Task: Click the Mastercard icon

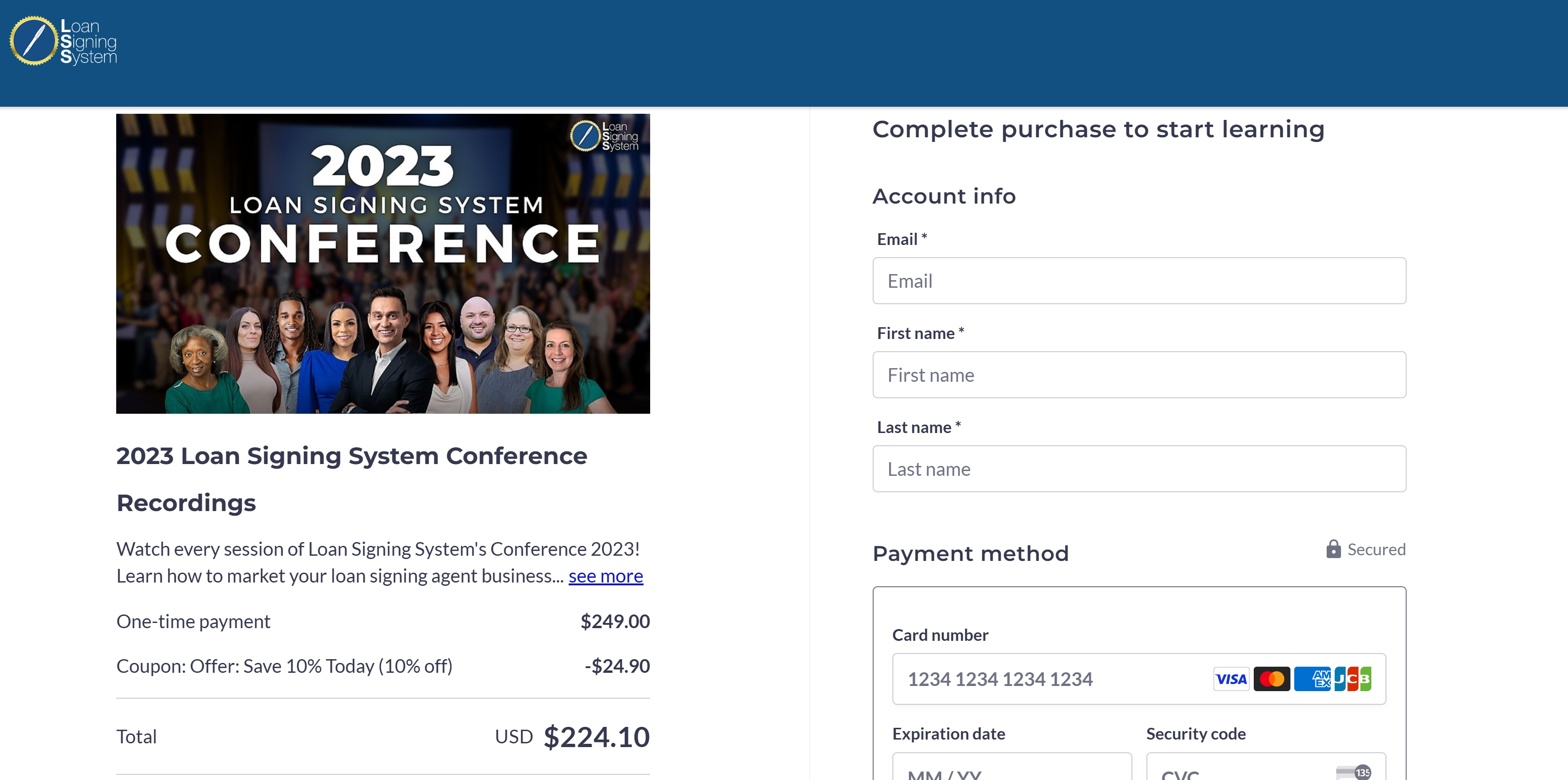Action: coord(1272,679)
